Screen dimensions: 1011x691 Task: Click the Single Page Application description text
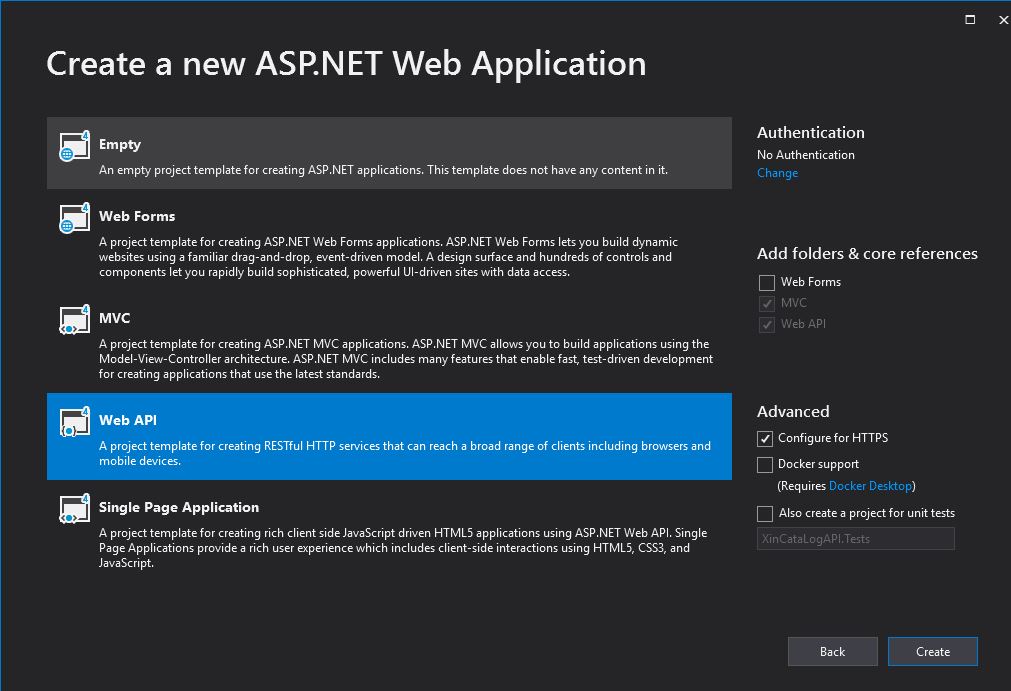(403, 548)
